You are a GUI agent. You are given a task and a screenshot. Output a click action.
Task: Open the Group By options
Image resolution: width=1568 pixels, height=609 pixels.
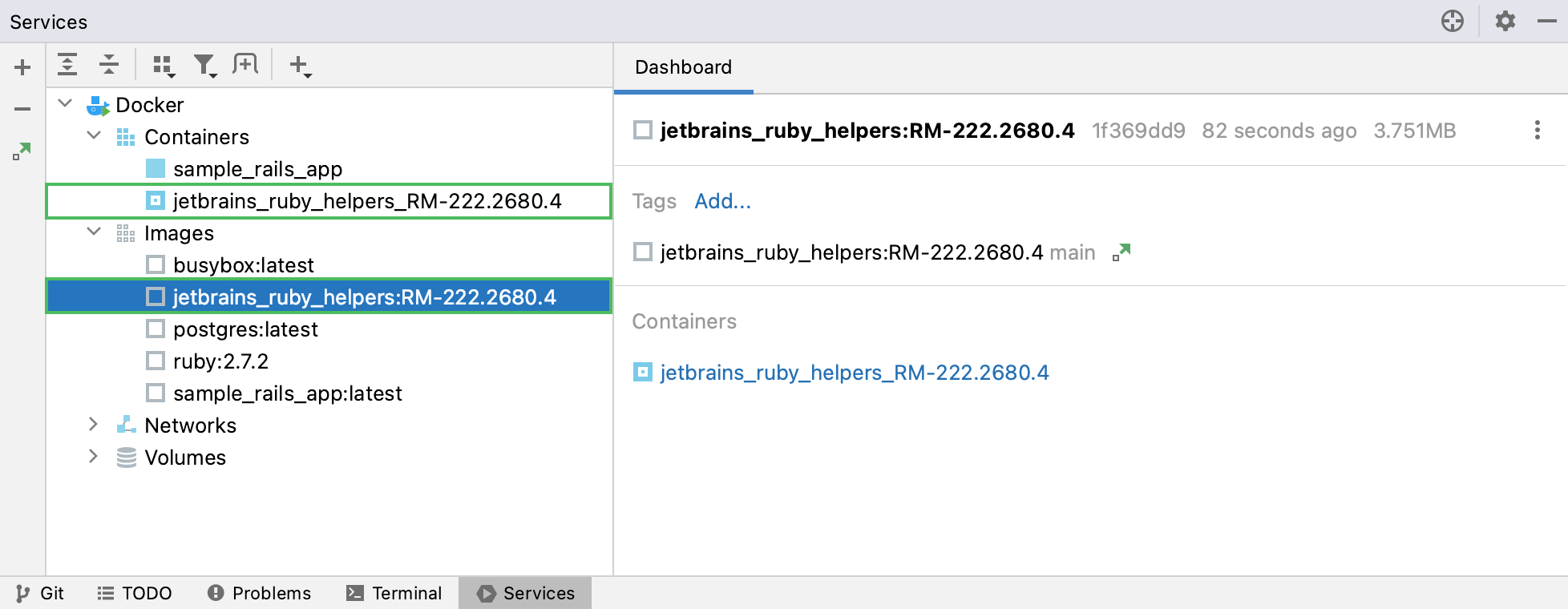coord(164,66)
